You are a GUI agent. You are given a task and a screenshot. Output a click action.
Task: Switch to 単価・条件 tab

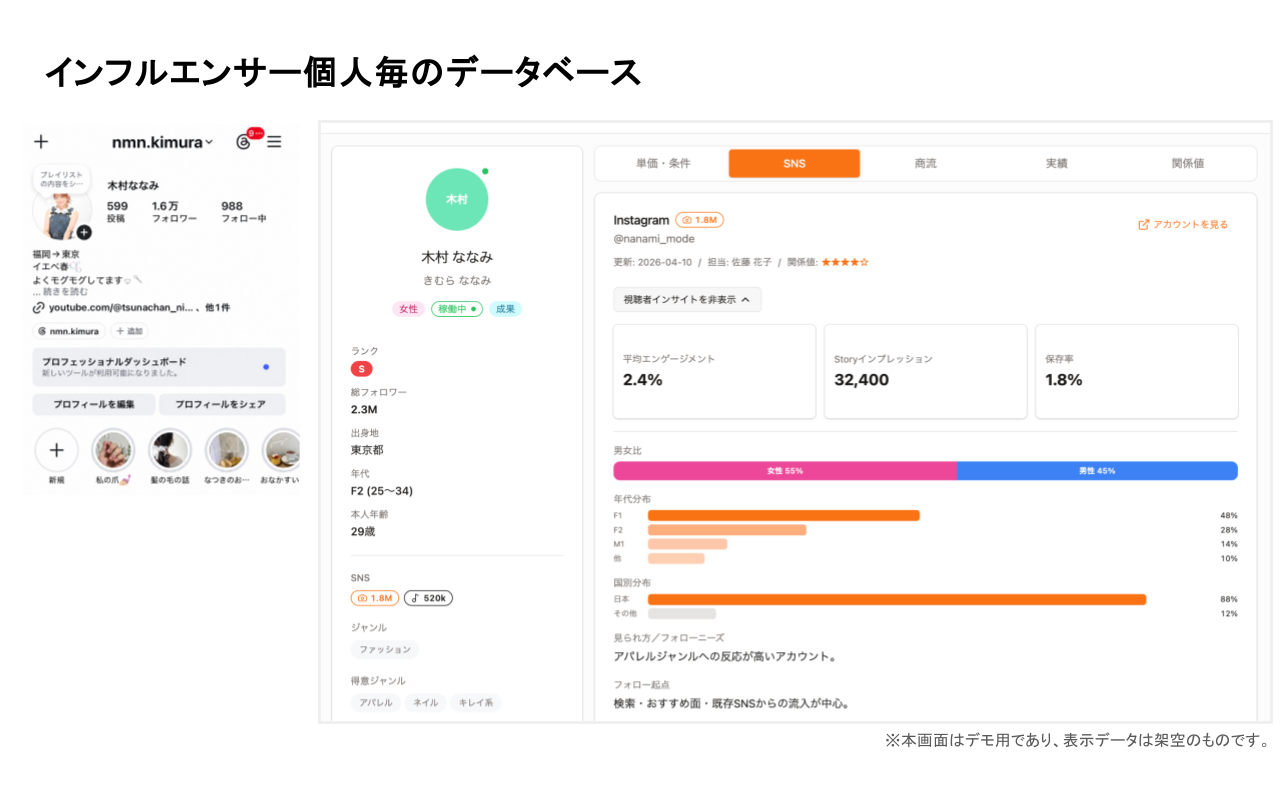point(662,163)
